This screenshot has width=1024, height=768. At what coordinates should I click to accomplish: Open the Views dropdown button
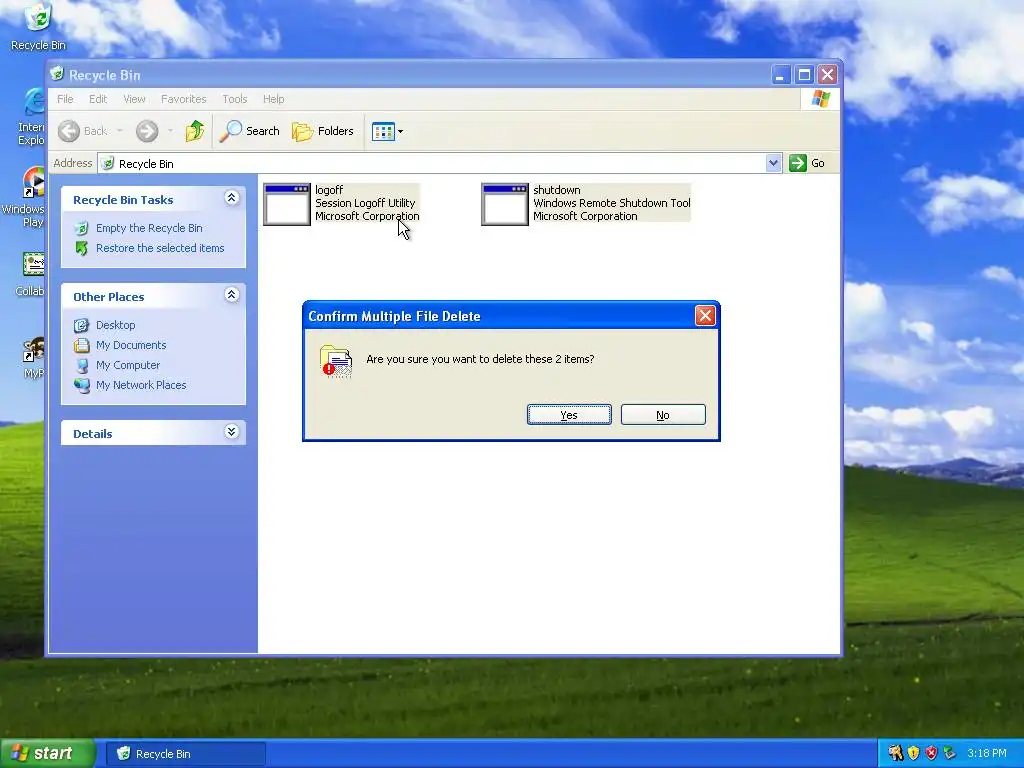[x=387, y=131]
